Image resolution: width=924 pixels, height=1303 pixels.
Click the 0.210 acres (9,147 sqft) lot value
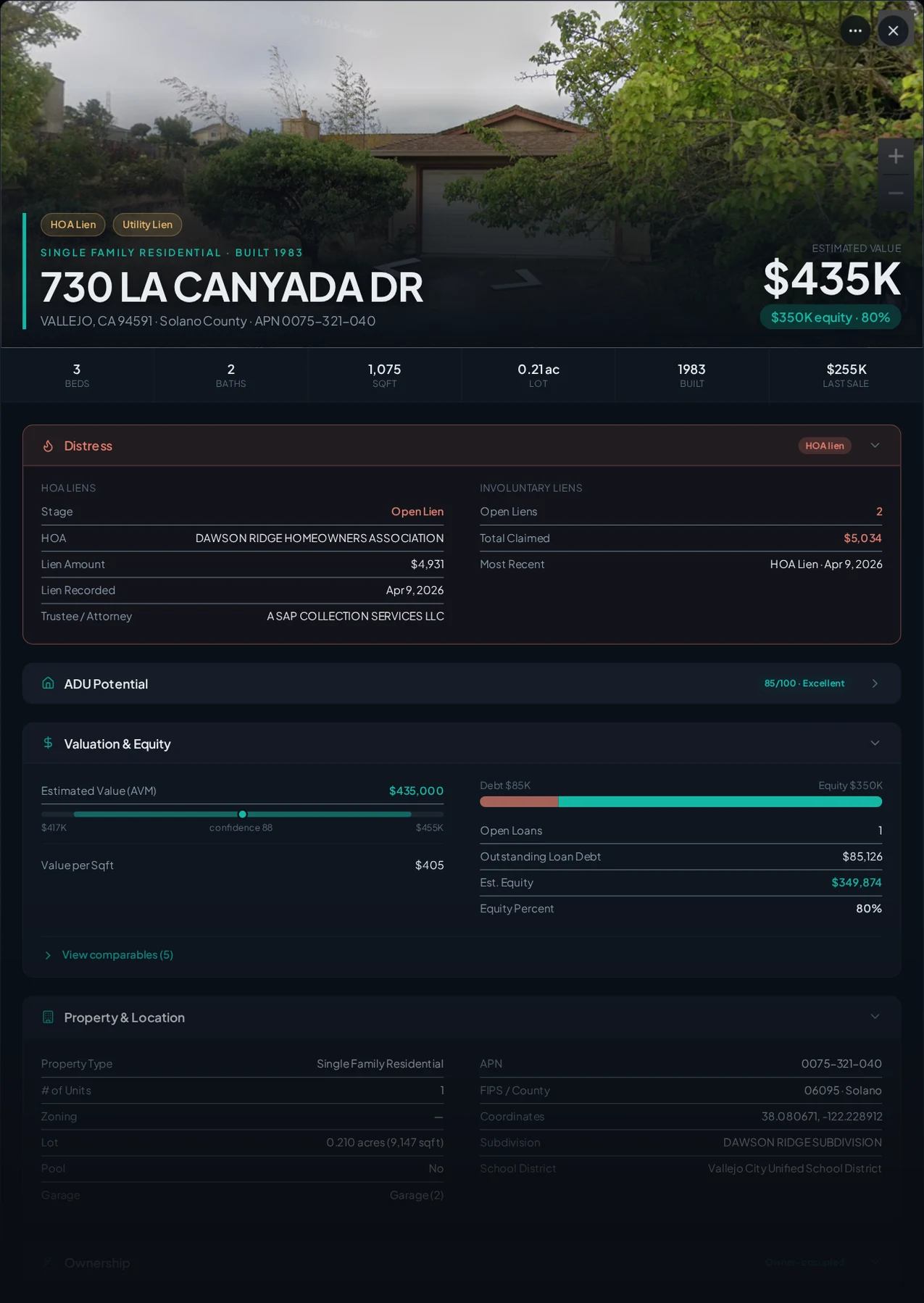[x=385, y=1143]
